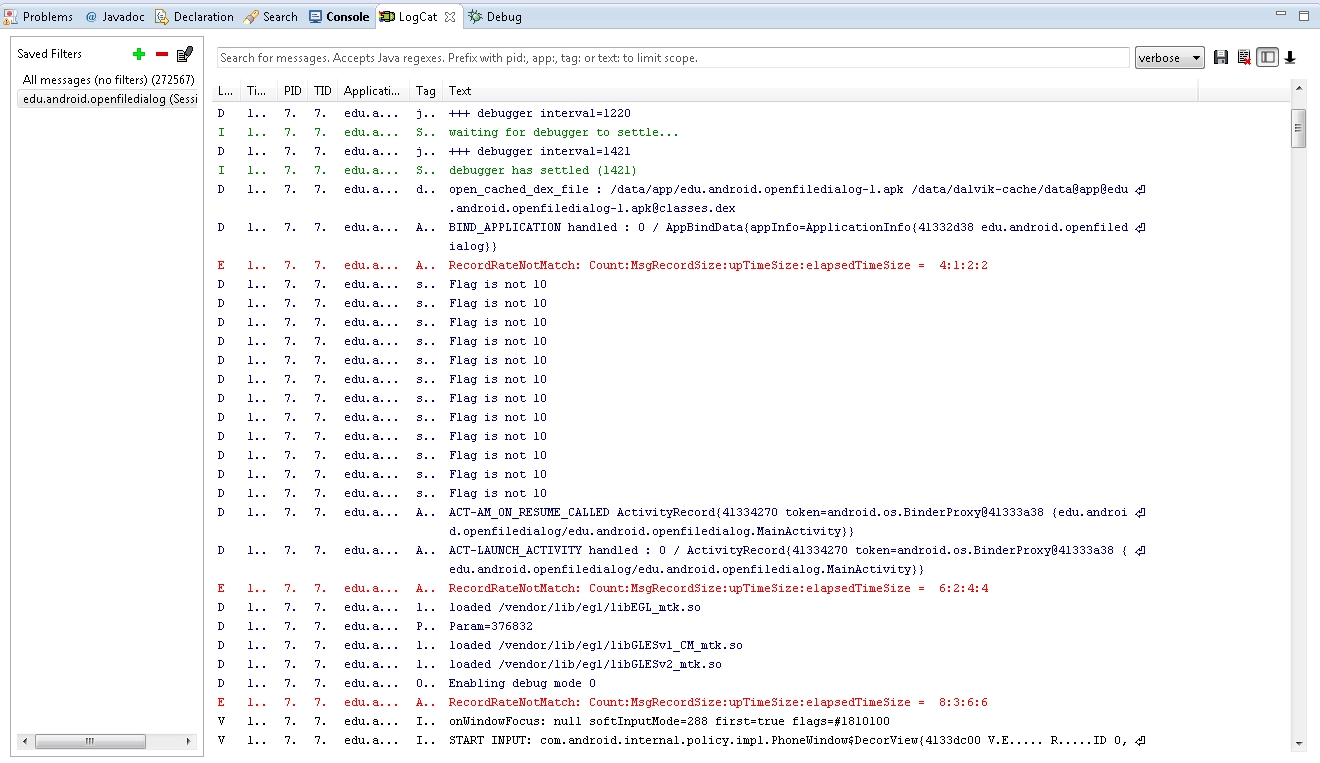Clear the log output
Image resolution: width=1320 pixels, height=763 pixels.
coord(1244,58)
